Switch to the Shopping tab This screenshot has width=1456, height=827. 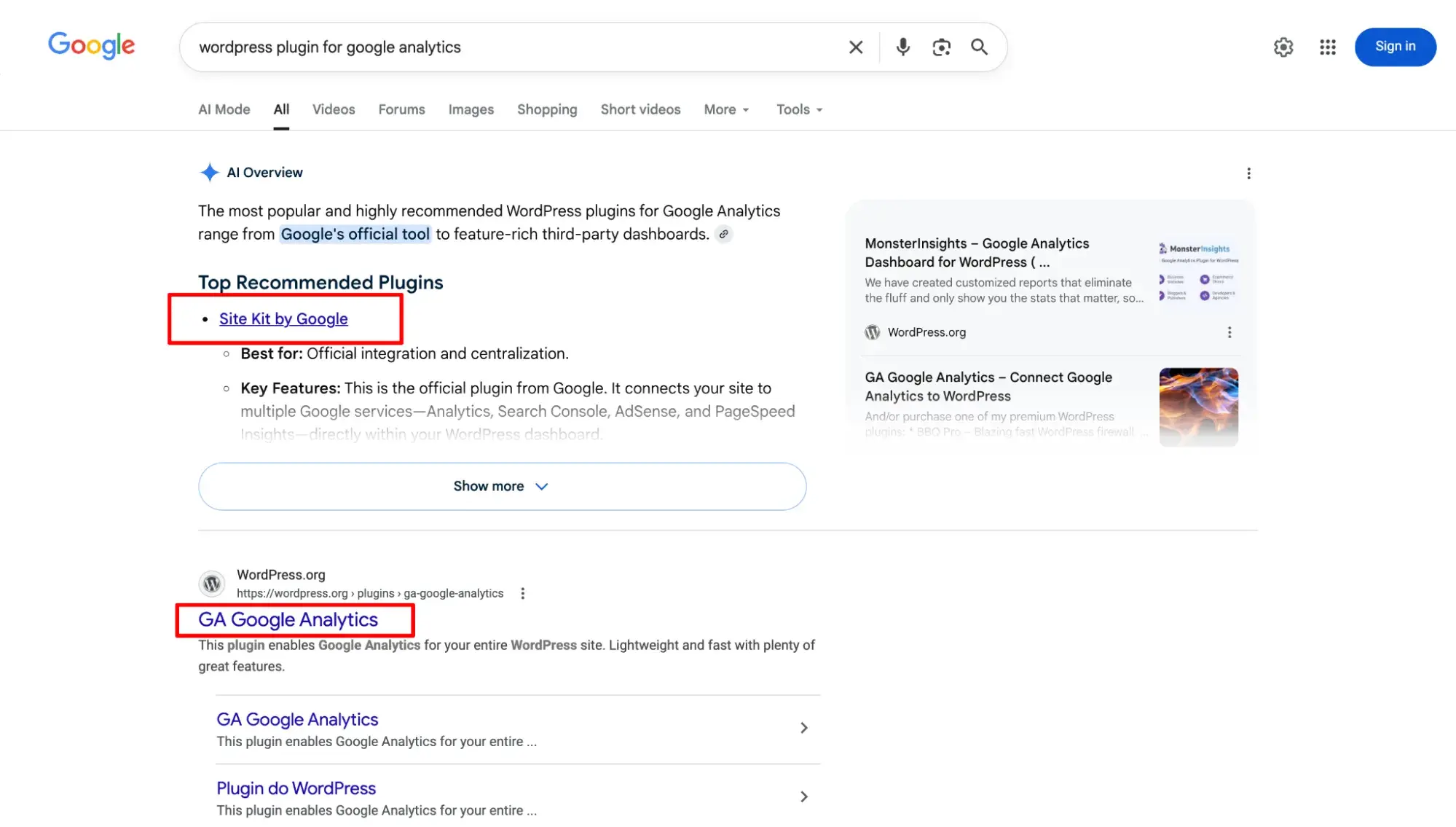point(547,109)
